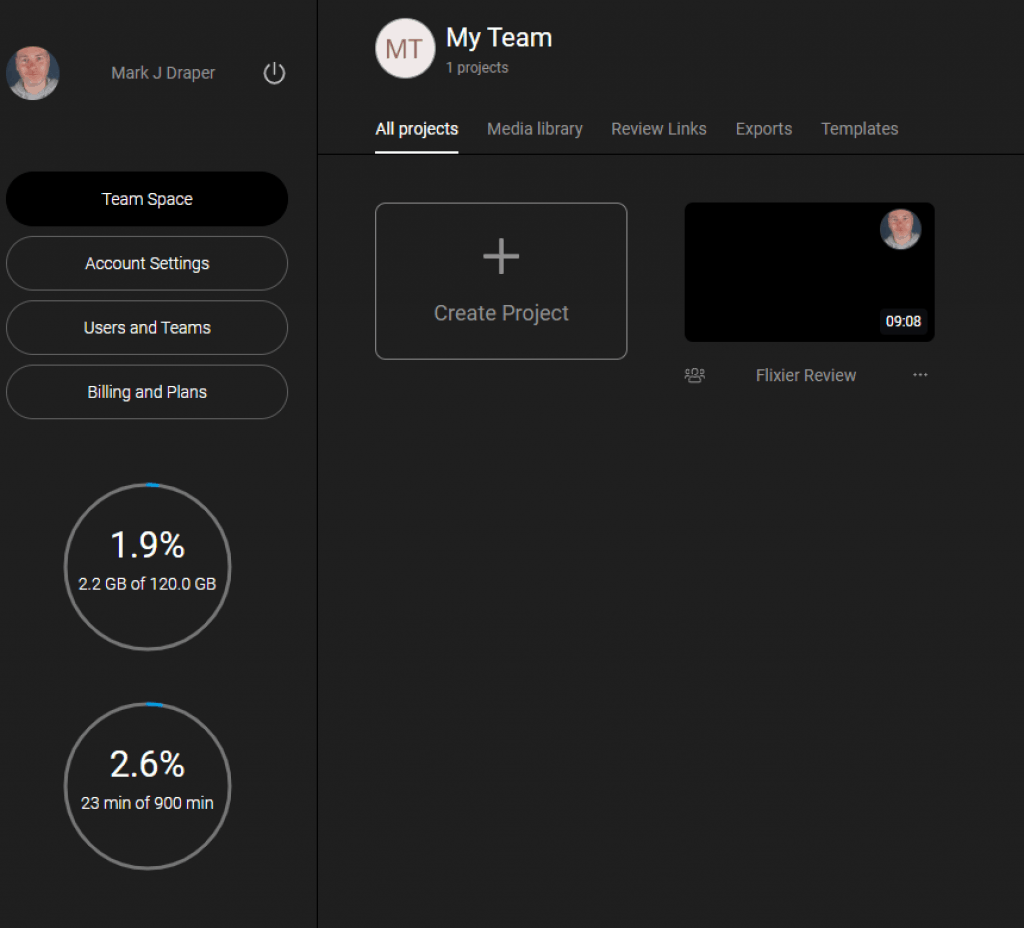Screen dimensions: 1024x928
Task: Open the Flixier Review three-dots options menu
Action: (920, 375)
